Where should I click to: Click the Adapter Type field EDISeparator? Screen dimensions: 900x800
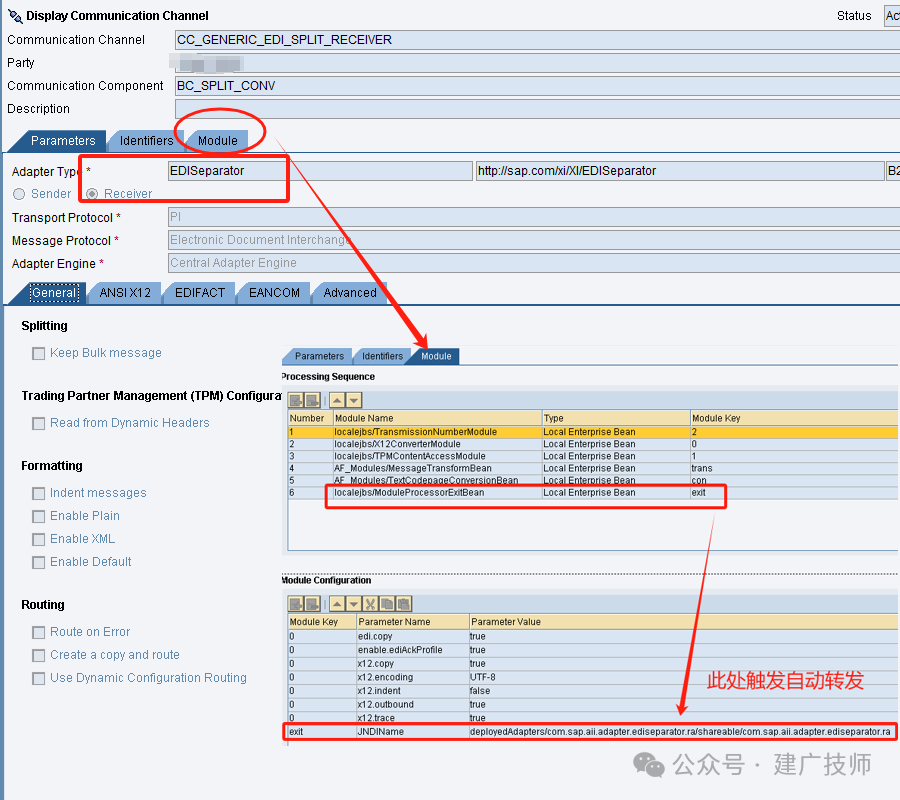click(x=320, y=171)
